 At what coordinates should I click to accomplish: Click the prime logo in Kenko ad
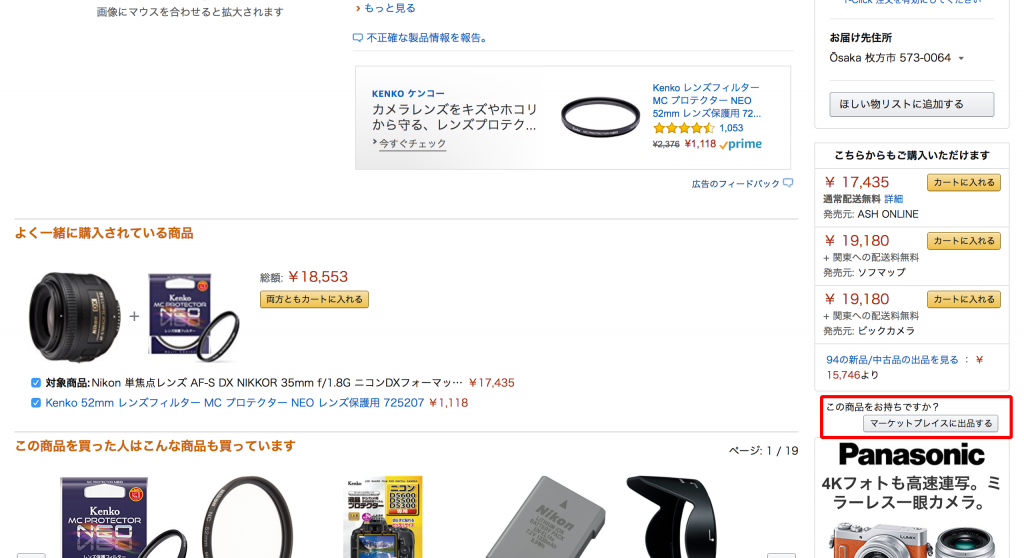(x=741, y=144)
